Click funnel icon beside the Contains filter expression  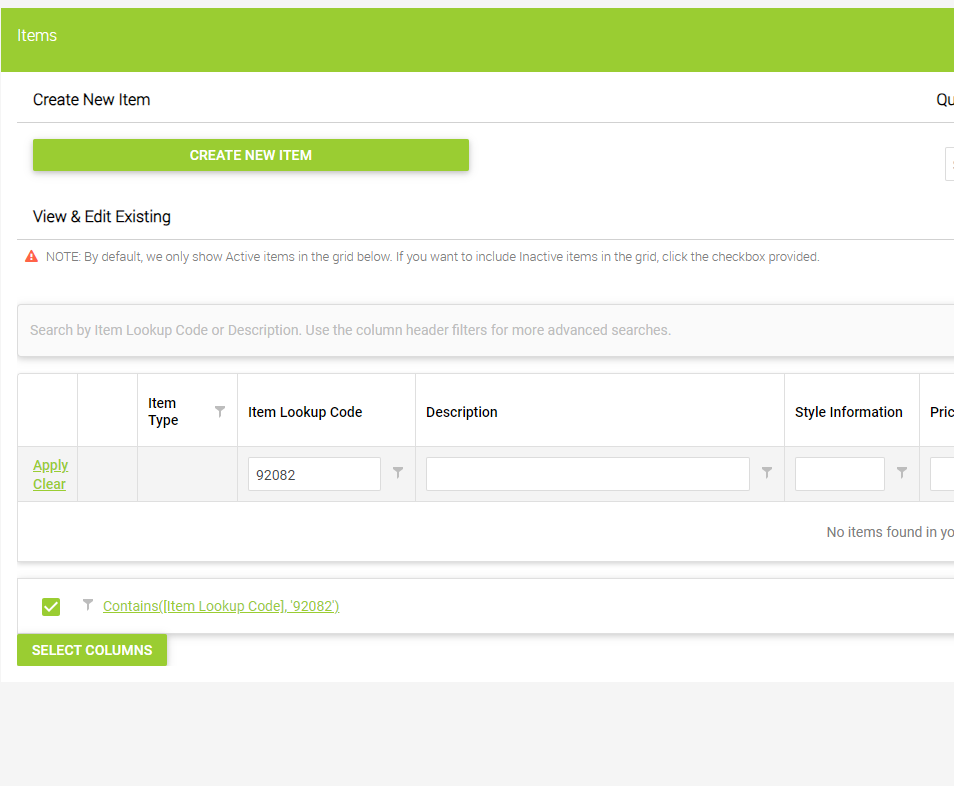point(88,605)
